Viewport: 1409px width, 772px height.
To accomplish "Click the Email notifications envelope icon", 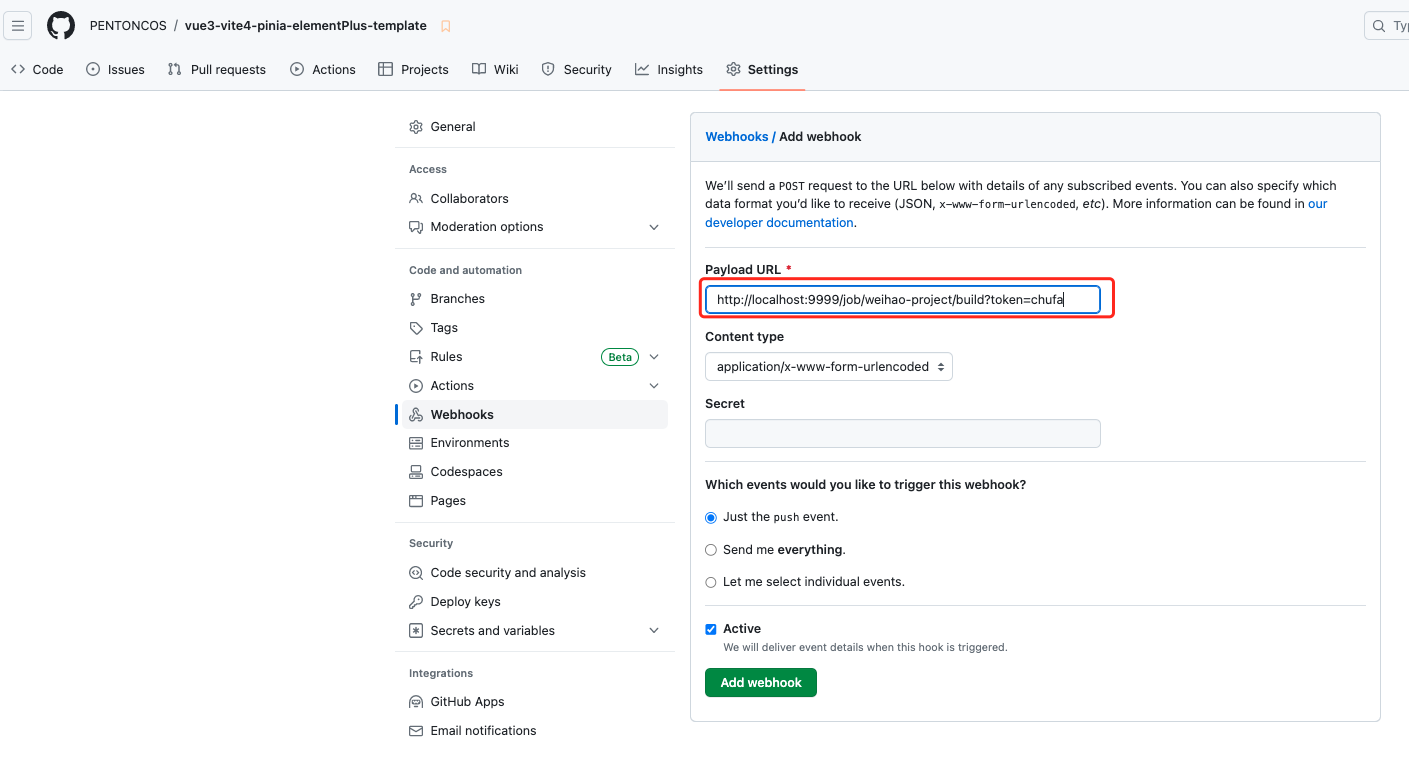I will click(x=416, y=731).
